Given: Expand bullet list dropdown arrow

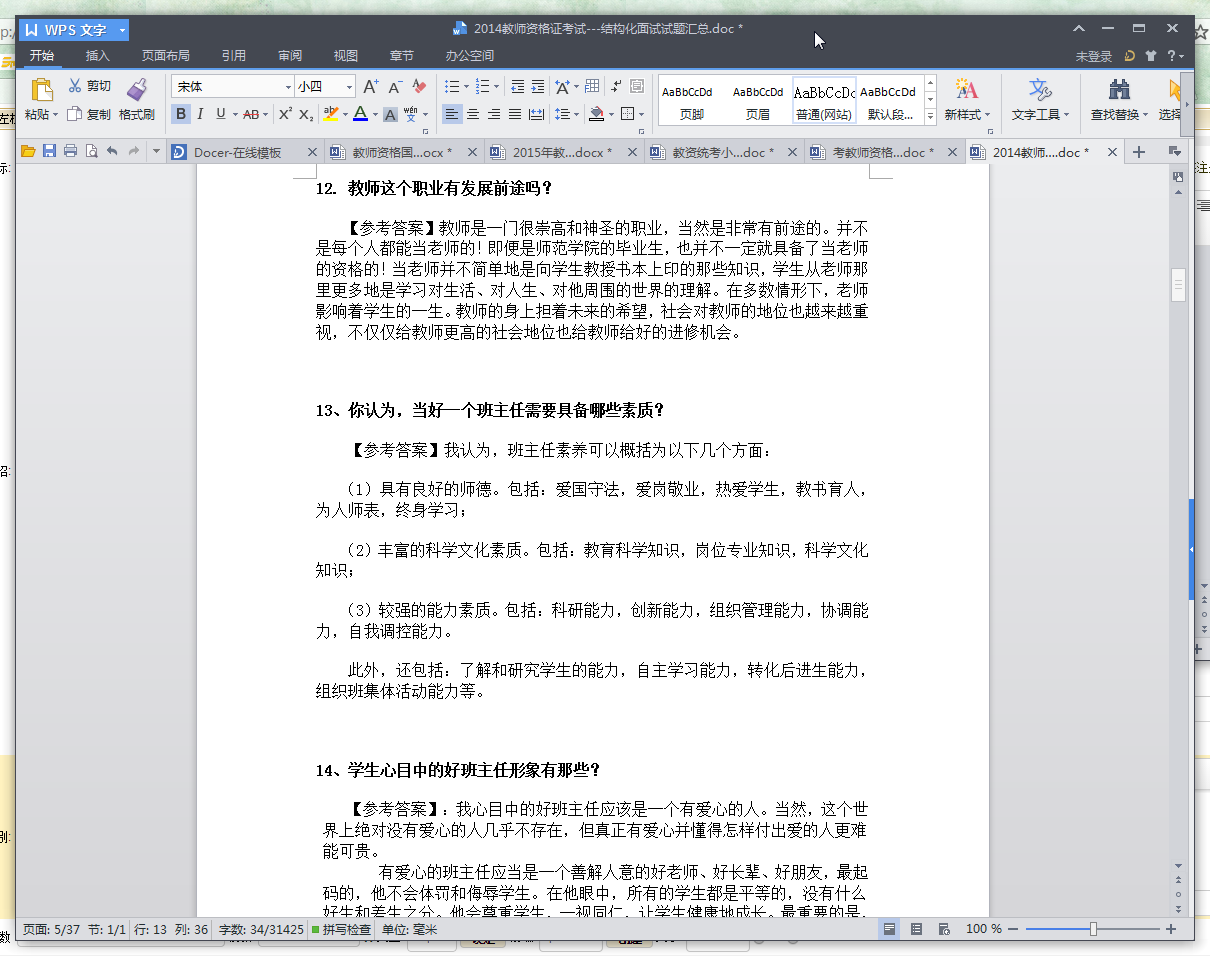Looking at the screenshot, I should click(465, 87).
